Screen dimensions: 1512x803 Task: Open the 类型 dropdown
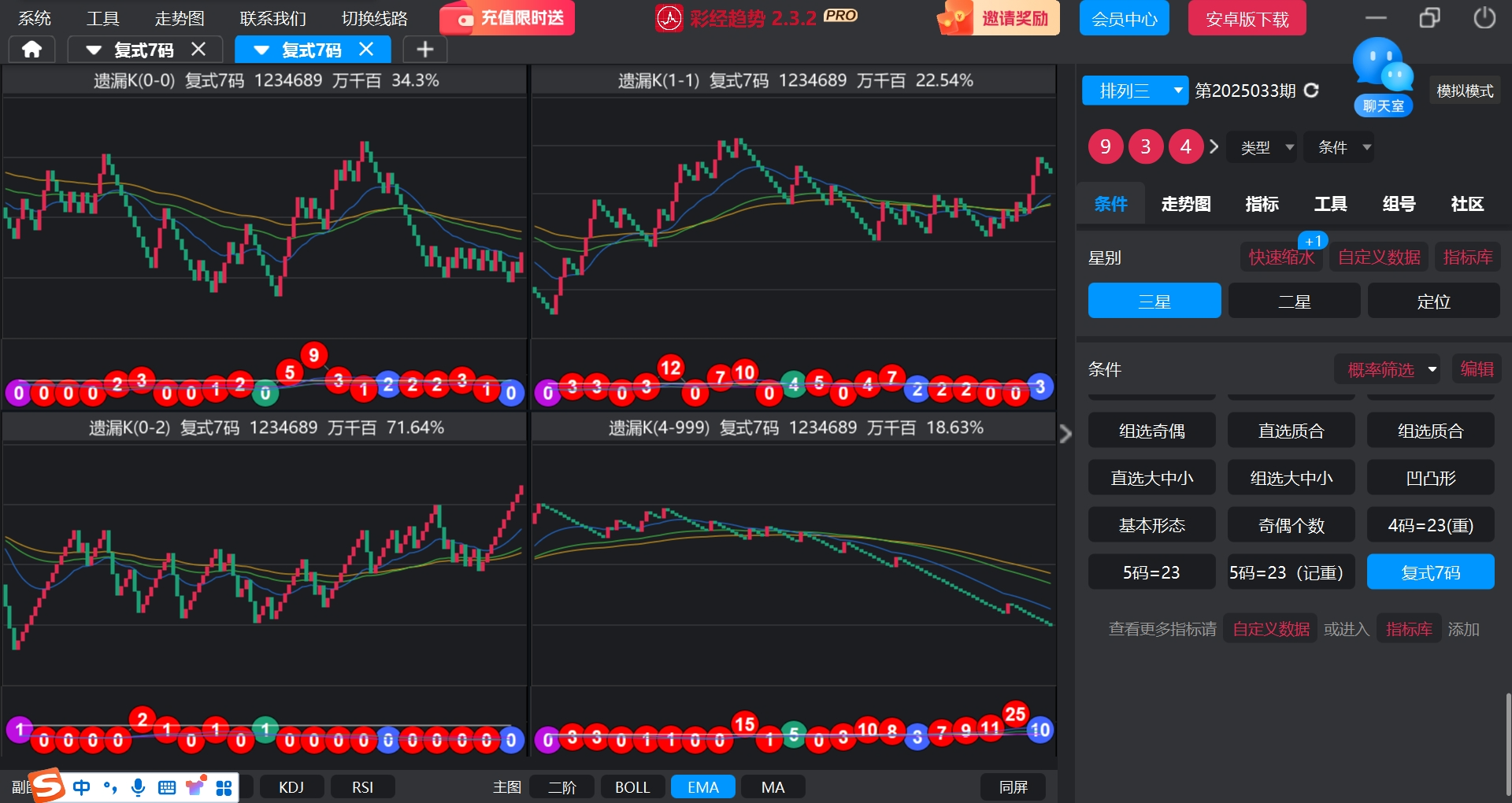(1262, 147)
